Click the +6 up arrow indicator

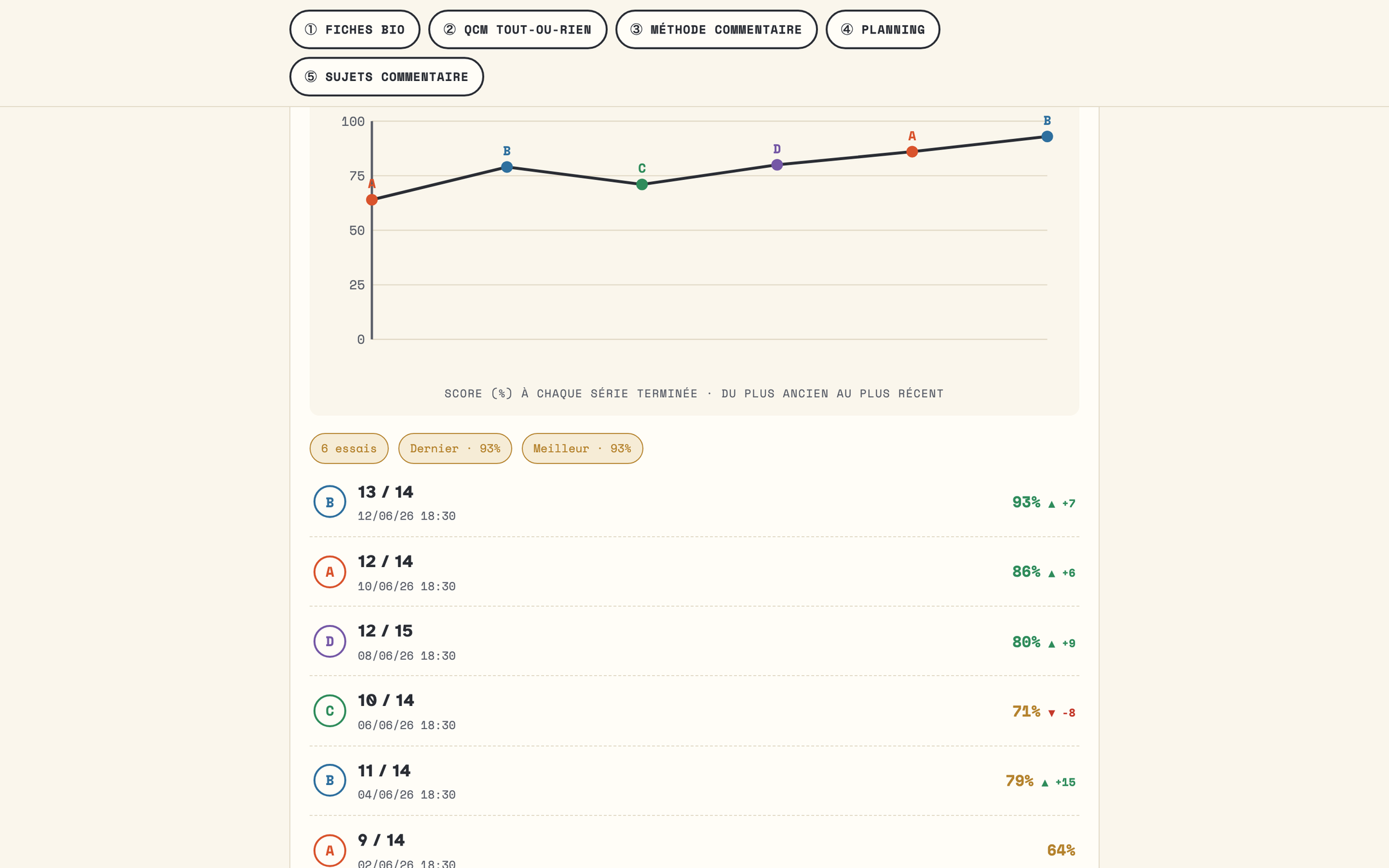coord(1062,573)
